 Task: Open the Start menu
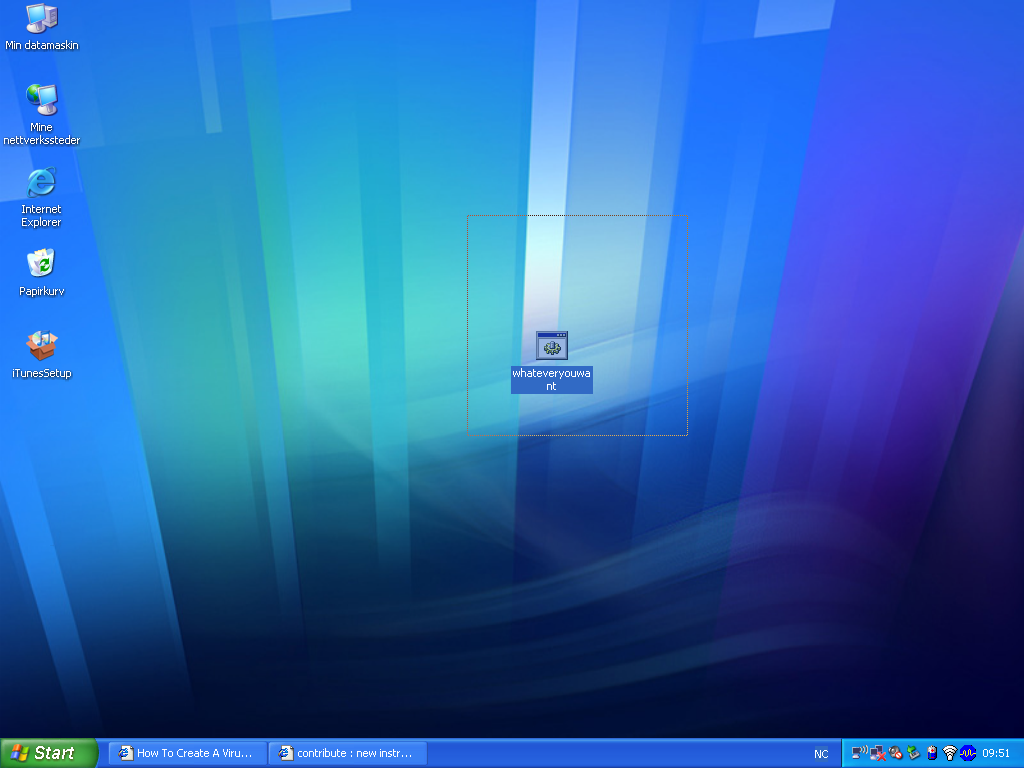click(49, 753)
